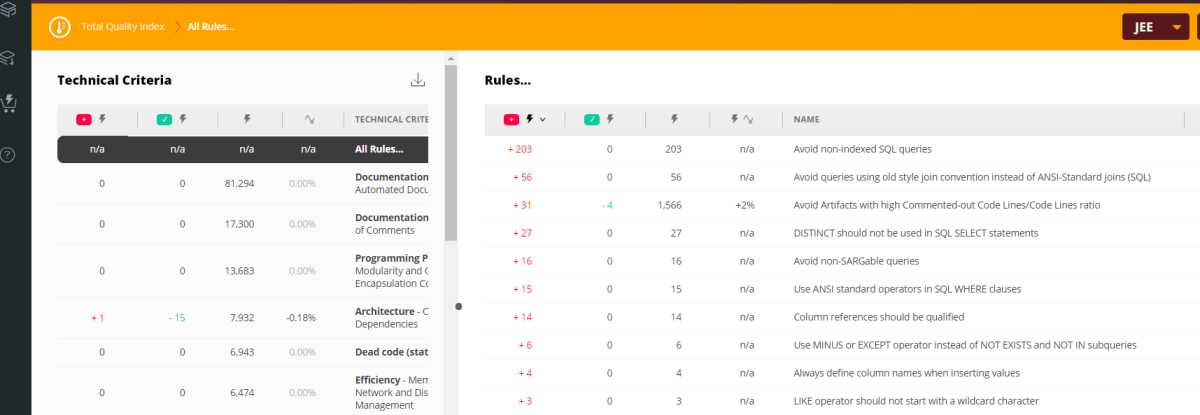
Task: Download the Technical Criteria table
Action: pos(418,81)
